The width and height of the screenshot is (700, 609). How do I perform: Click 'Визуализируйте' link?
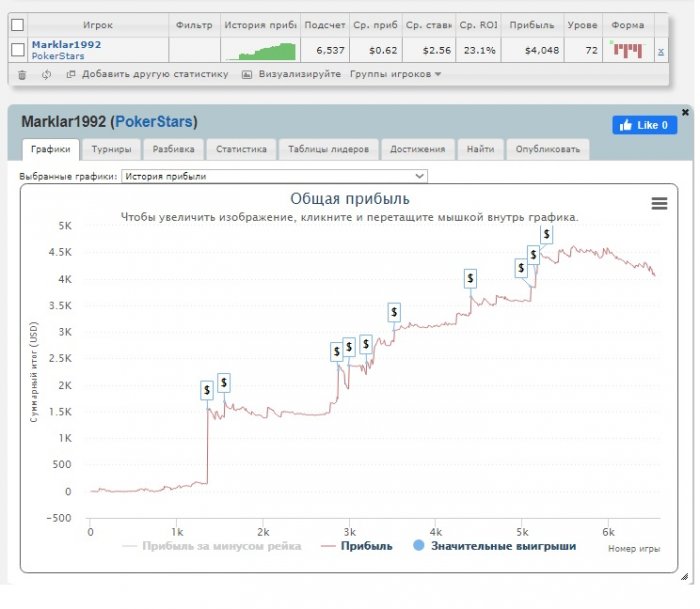click(300, 74)
